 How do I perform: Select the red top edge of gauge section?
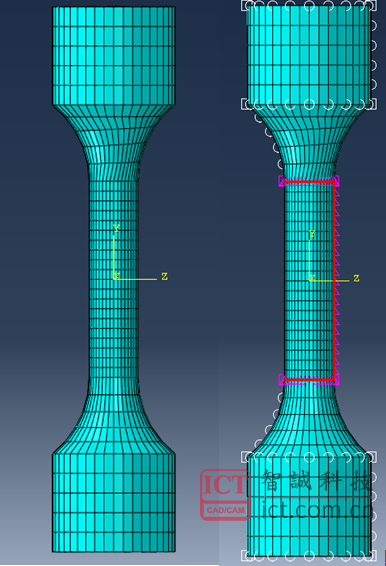pyautogui.click(x=308, y=183)
